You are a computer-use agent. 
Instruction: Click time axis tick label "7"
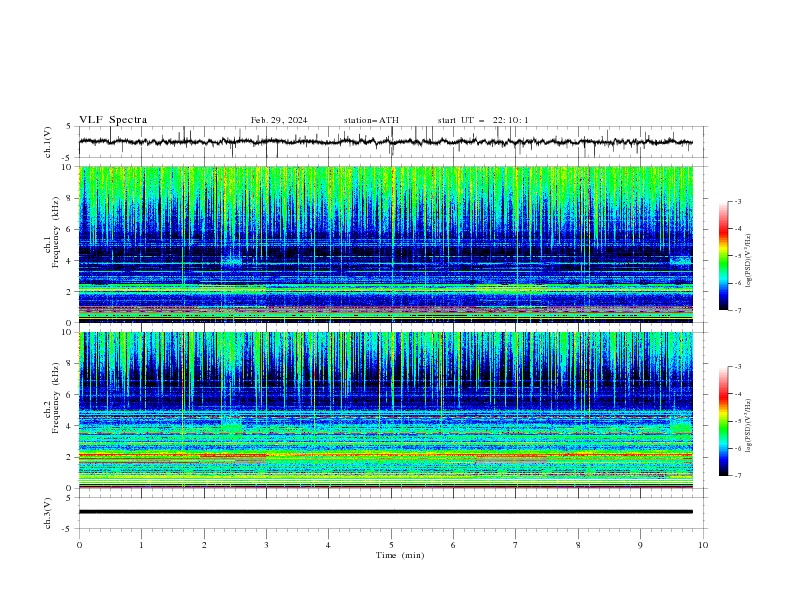(516, 545)
